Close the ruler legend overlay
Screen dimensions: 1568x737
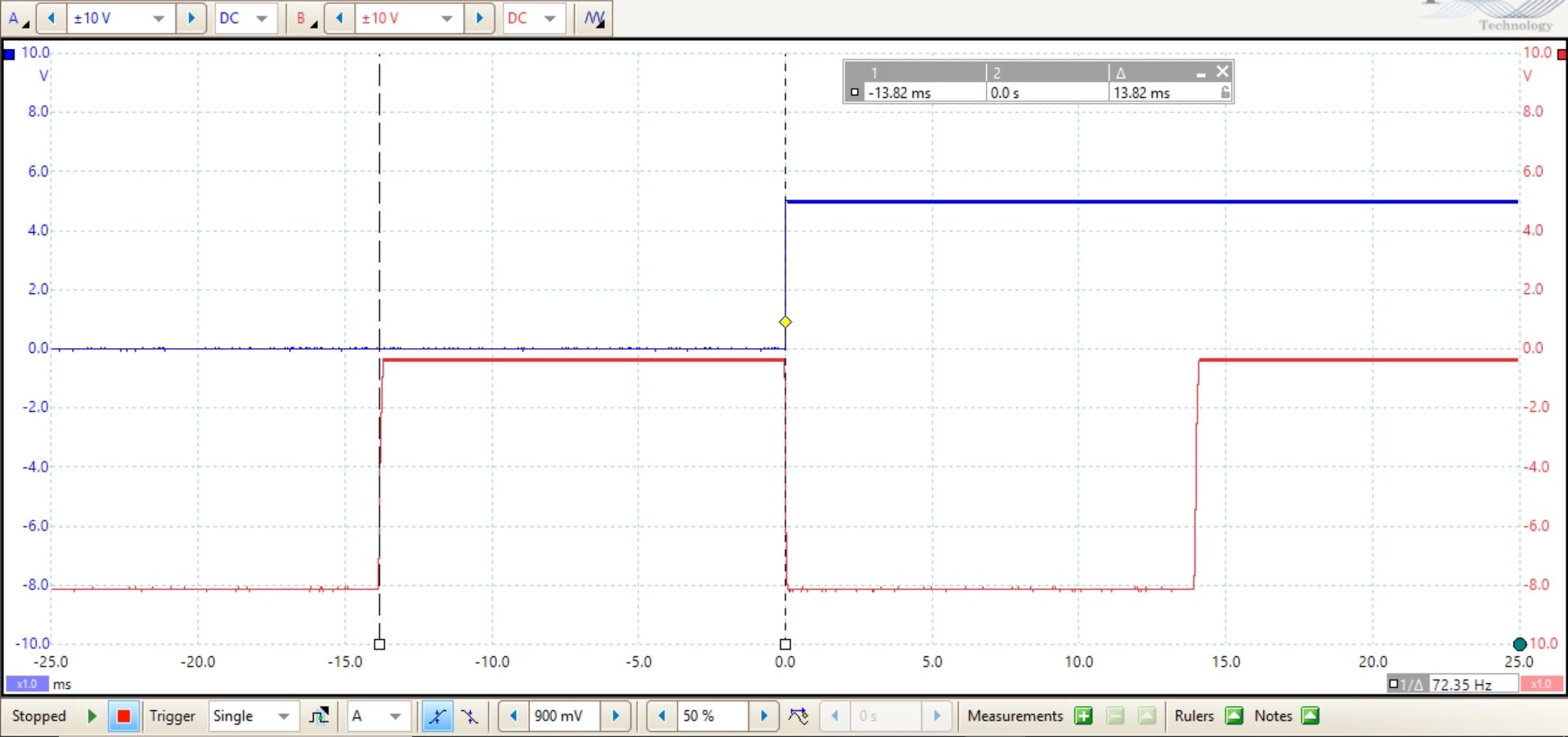pyautogui.click(x=1223, y=72)
